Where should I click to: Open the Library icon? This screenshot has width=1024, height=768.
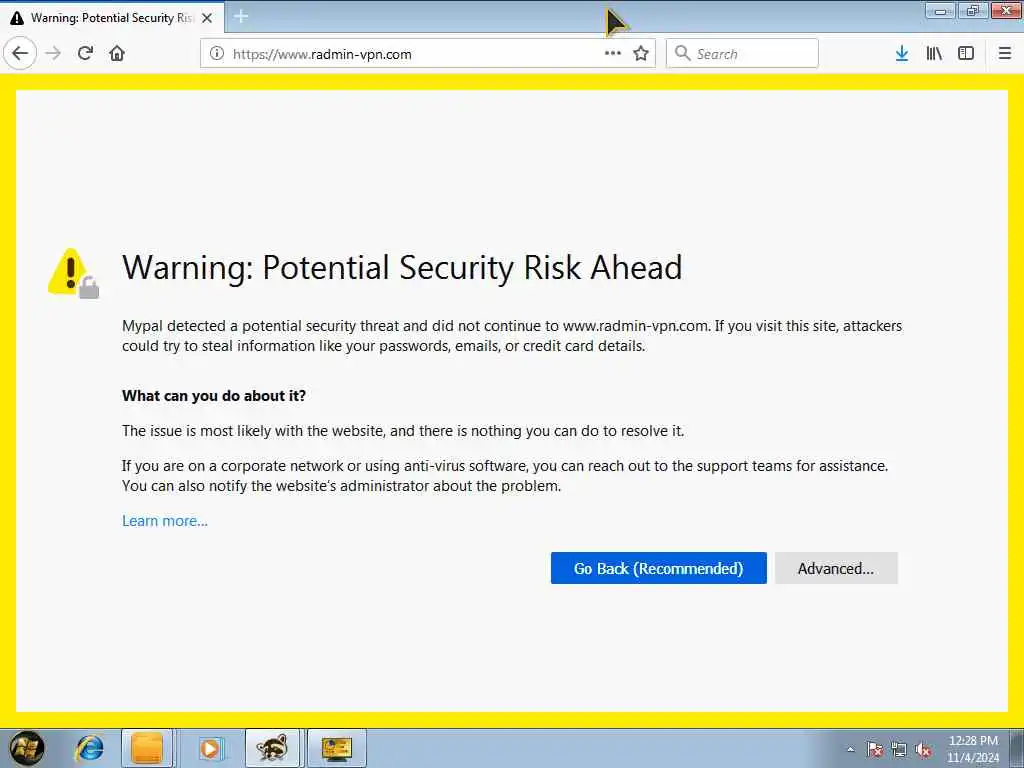tap(934, 54)
